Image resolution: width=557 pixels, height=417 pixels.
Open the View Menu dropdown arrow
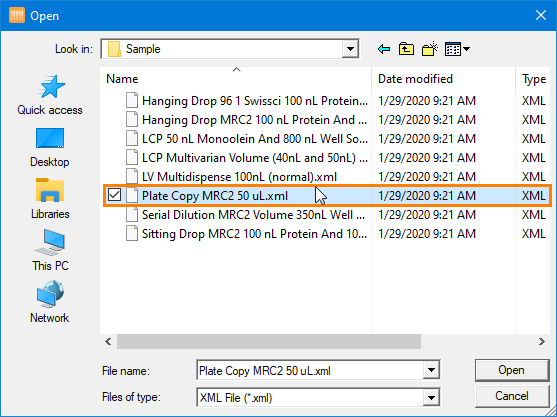click(466, 49)
